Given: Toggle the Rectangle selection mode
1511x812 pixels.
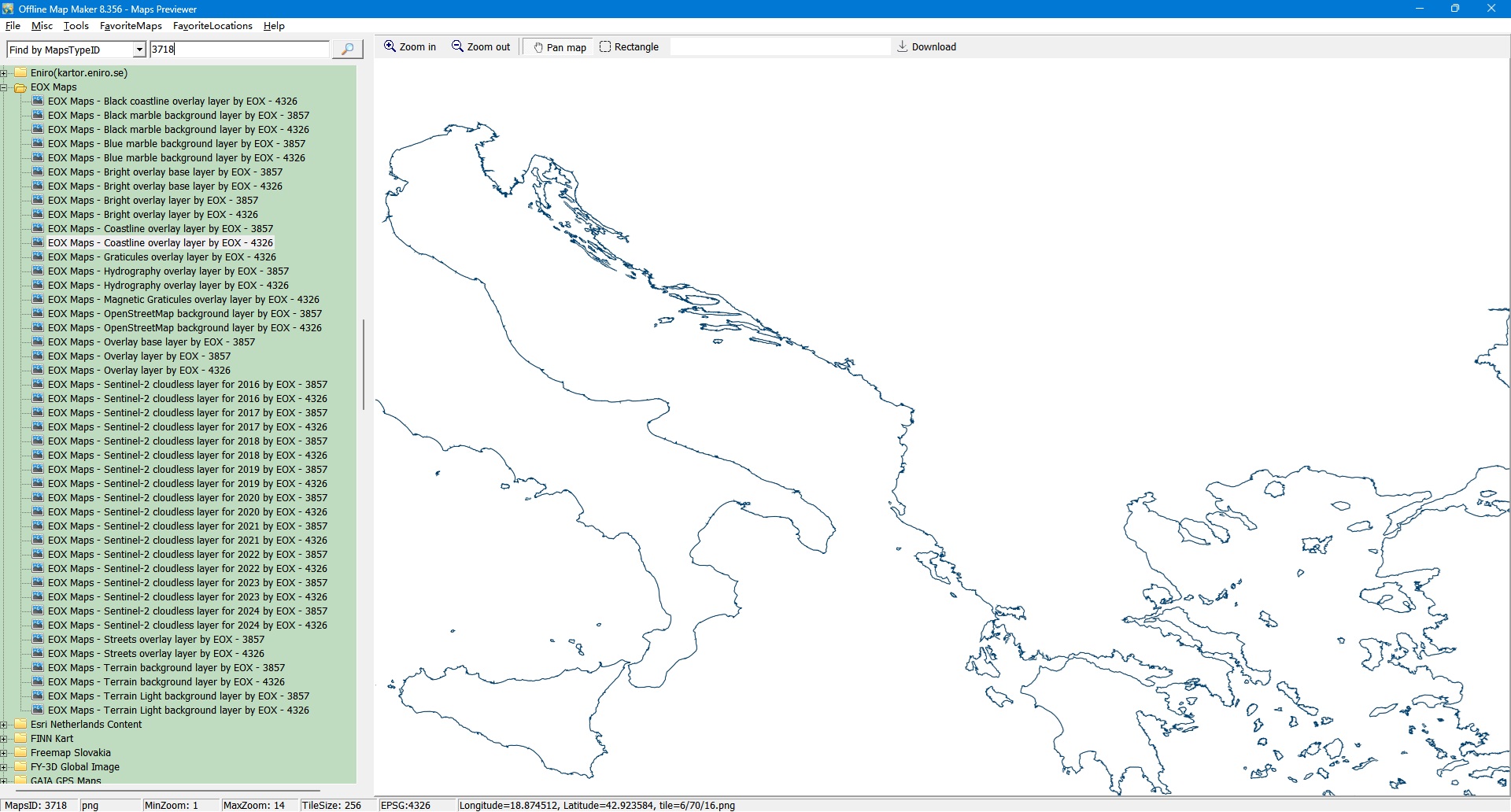Looking at the screenshot, I should coord(629,47).
